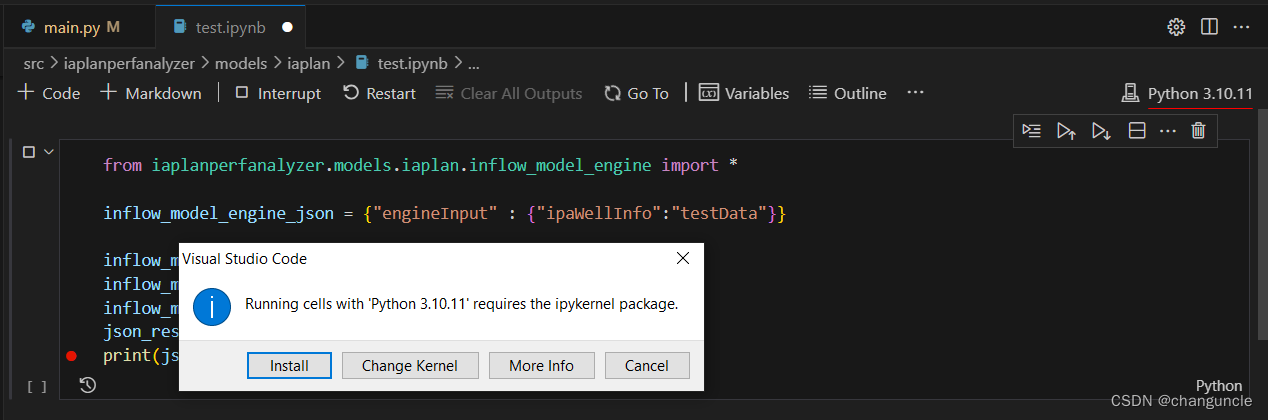Close the Visual Studio Code dialog
The height and width of the screenshot is (420, 1268).
683,258
